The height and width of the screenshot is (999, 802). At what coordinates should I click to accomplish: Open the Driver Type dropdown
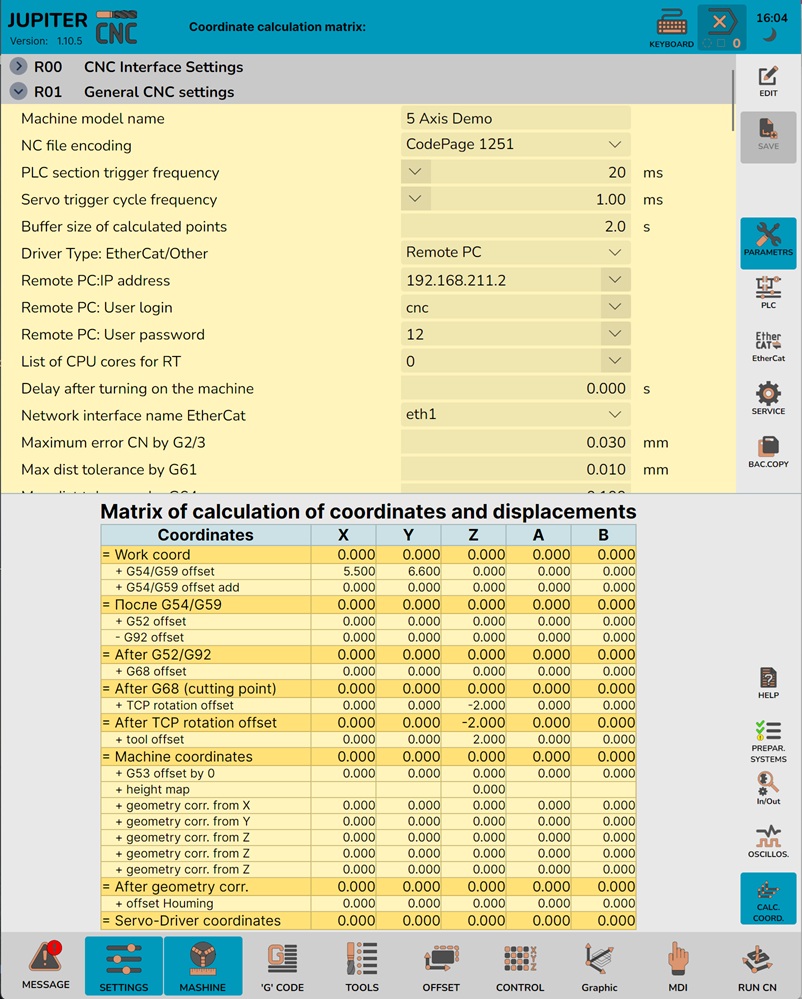(x=614, y=253)
